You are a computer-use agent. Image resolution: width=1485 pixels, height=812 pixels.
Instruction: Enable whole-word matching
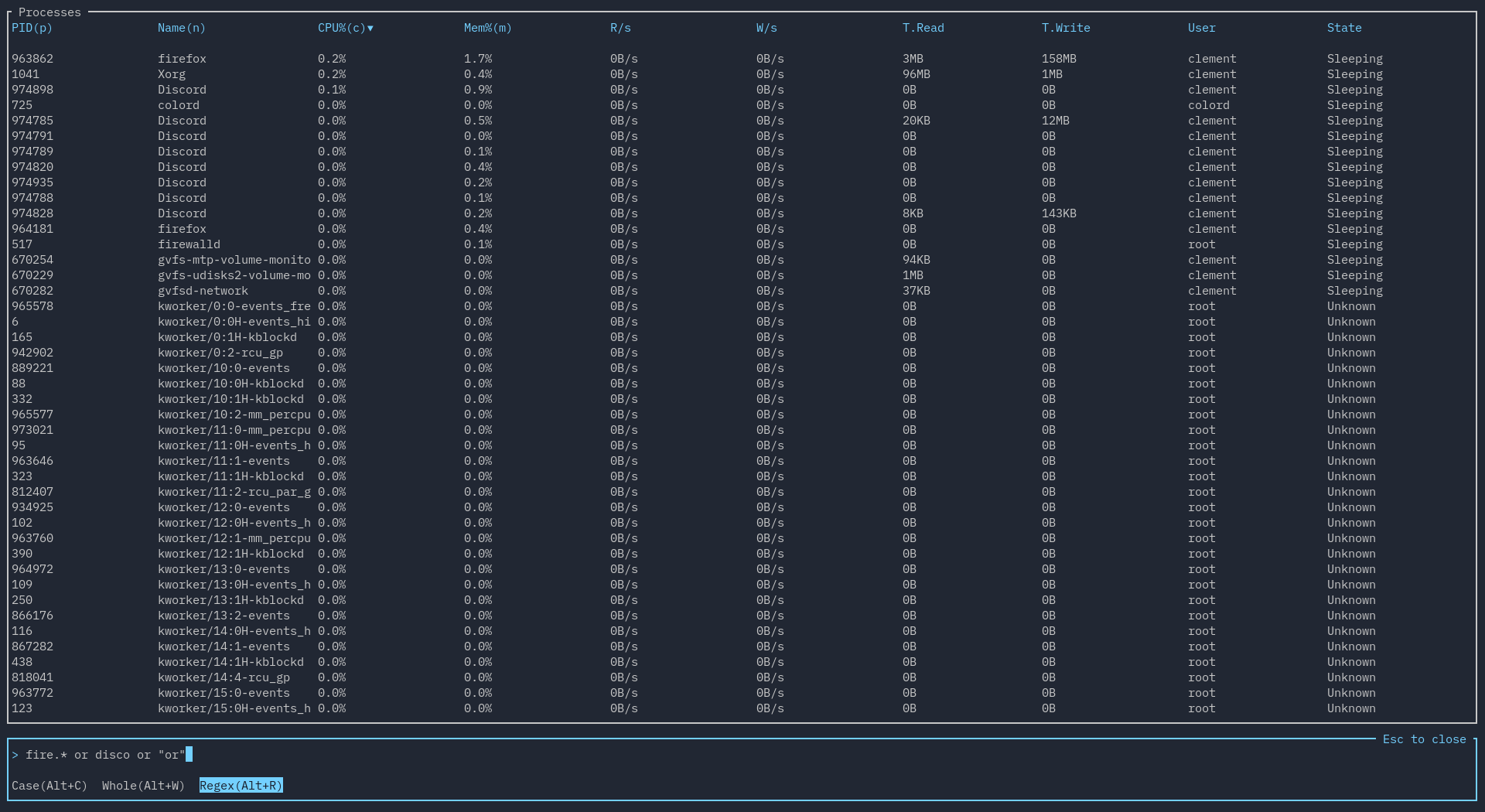[142, 785]
